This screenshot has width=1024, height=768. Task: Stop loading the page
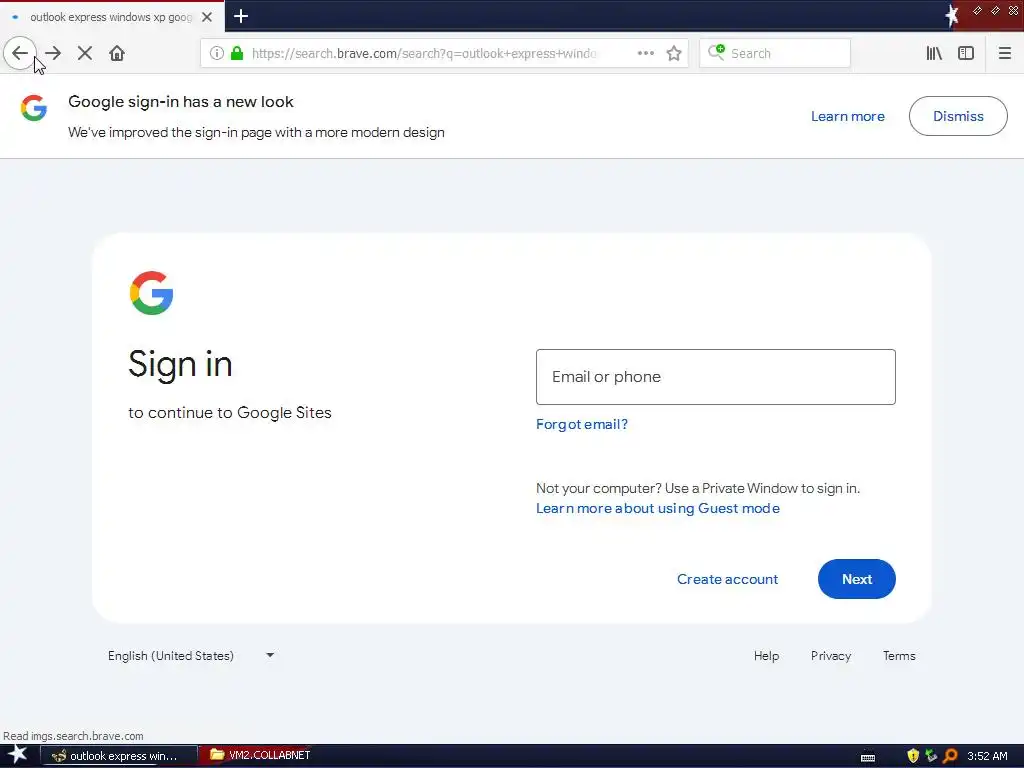(85, 53)
